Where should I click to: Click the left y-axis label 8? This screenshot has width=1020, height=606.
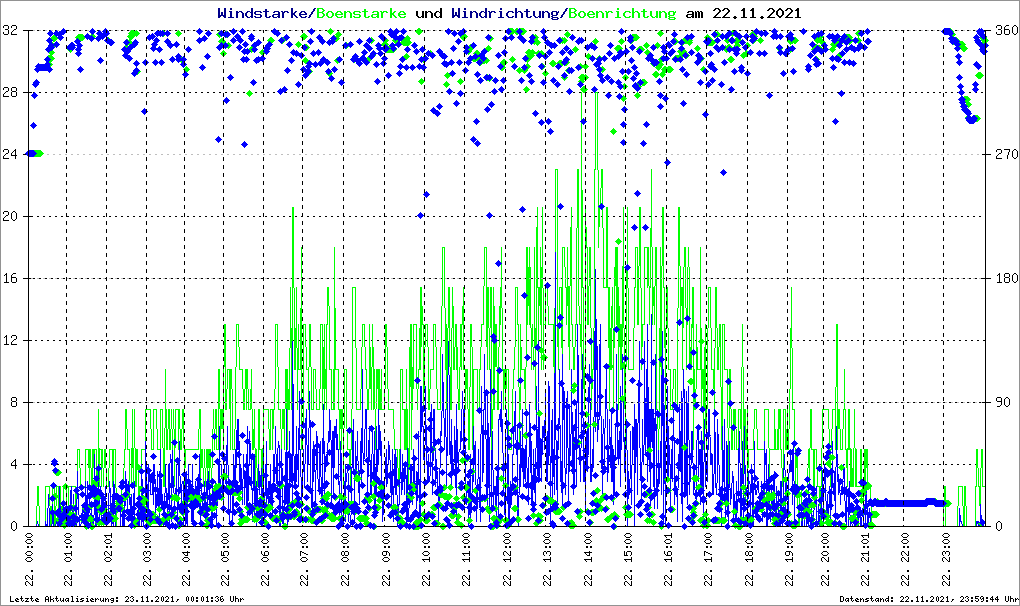pyautogui.click(x=14, y=402)
